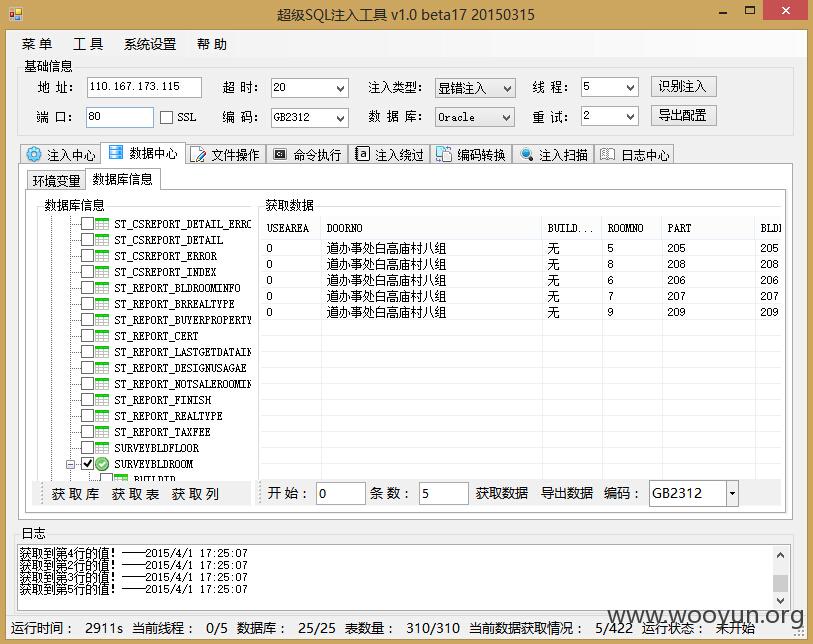Image resolution: width=813 pixels, height=644 pixels.
Task: Uncheck the SURVEYBLDROOM table checkbox
Action: point(88,464)
